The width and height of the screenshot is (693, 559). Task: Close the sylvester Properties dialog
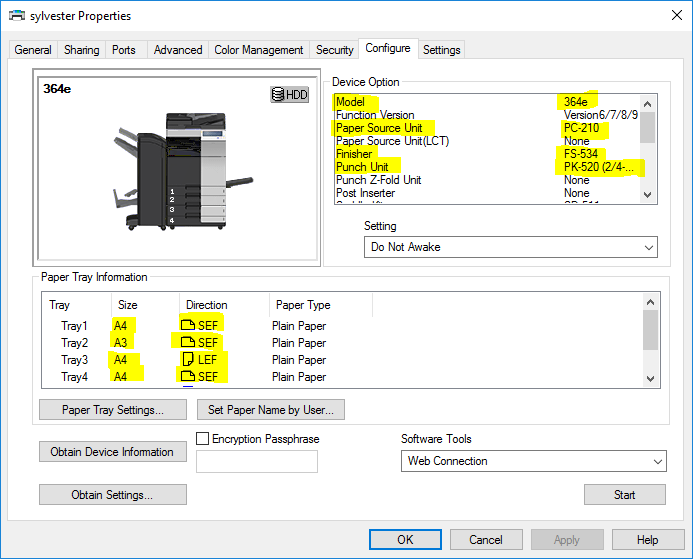(x=677, y=15)
